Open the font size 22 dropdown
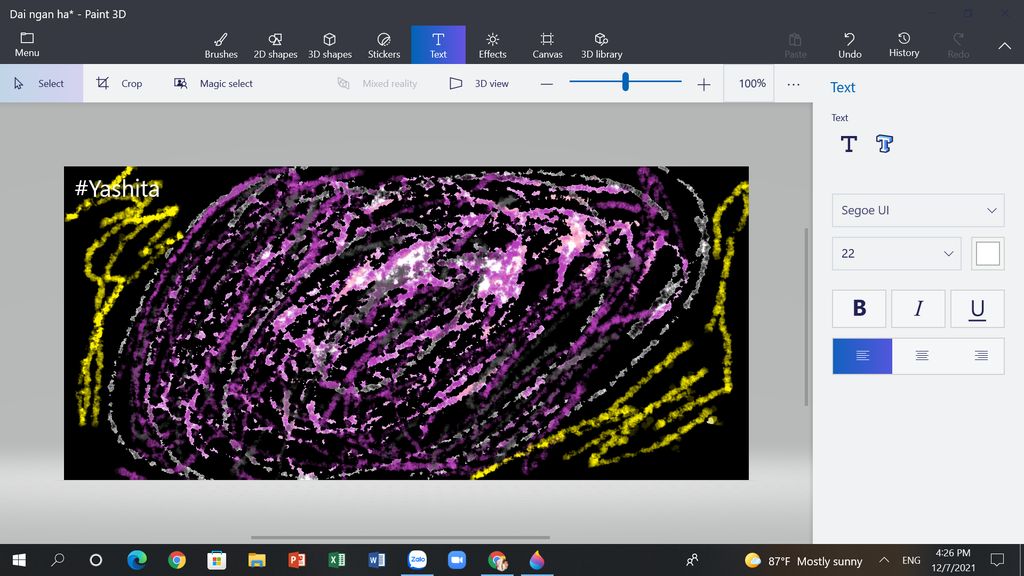 tap(896, 253)
